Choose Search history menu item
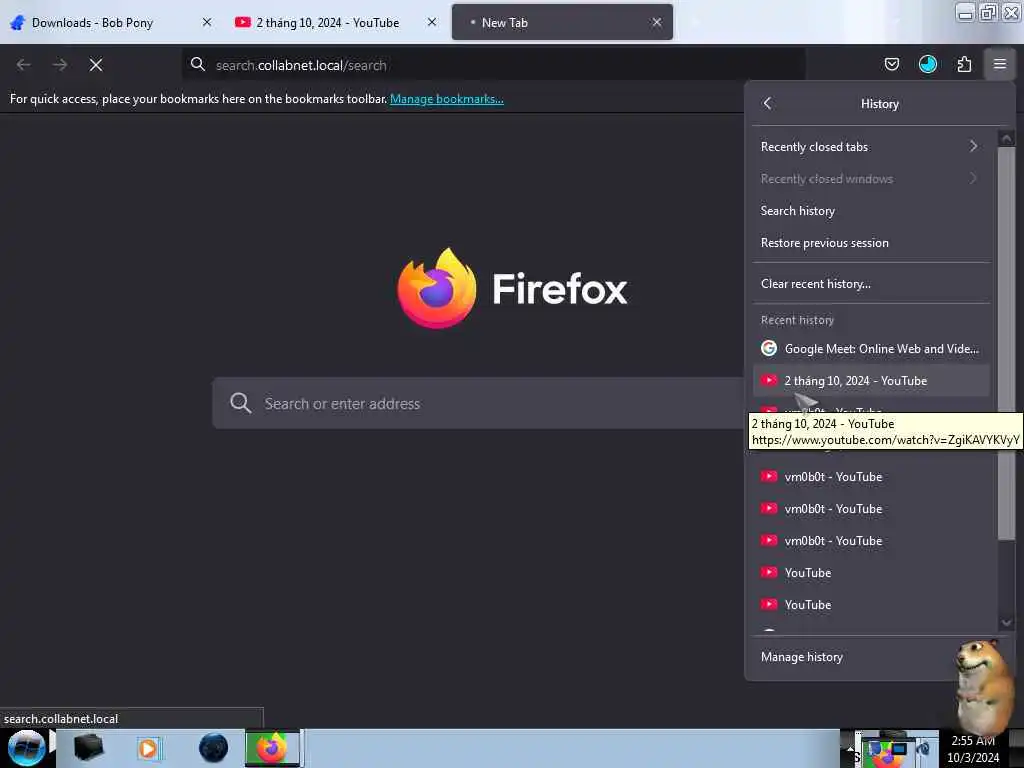Screen dimensions: 1024x768 [871, 210]
